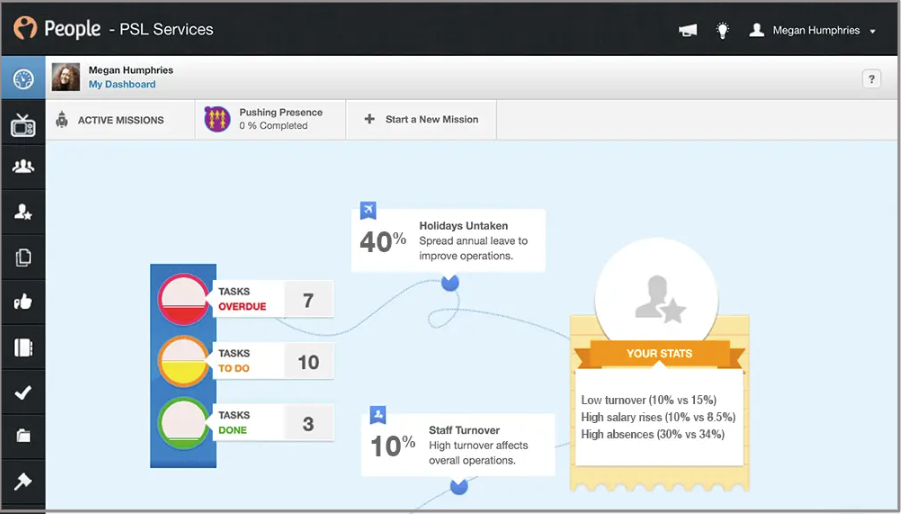
Task: Click the Your Stats avatar star icon
Action: pyautogui.click(x=660, y=298)
